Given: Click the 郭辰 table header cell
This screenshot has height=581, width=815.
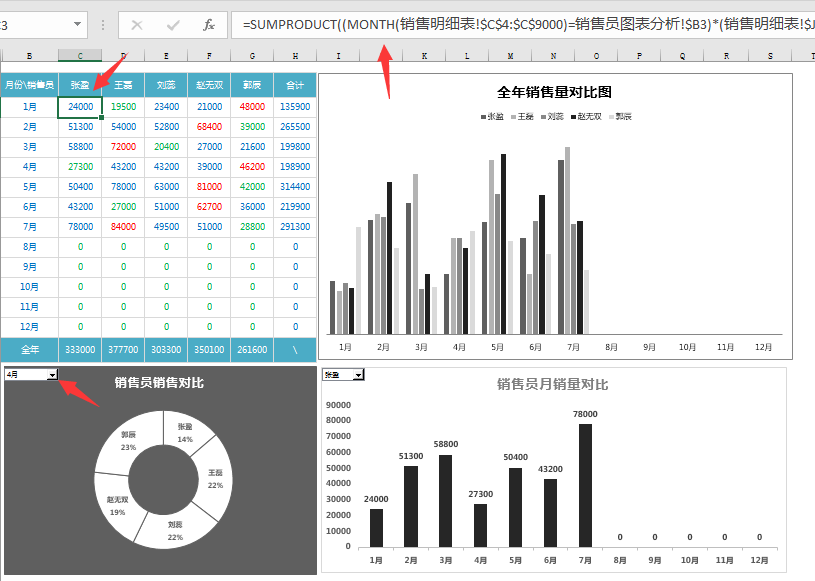Looking at the screenshot, I should [252, 85].
